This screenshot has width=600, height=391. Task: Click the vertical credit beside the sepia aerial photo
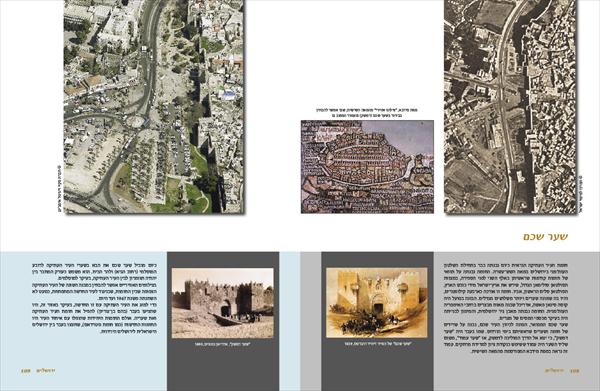(580, 194)
